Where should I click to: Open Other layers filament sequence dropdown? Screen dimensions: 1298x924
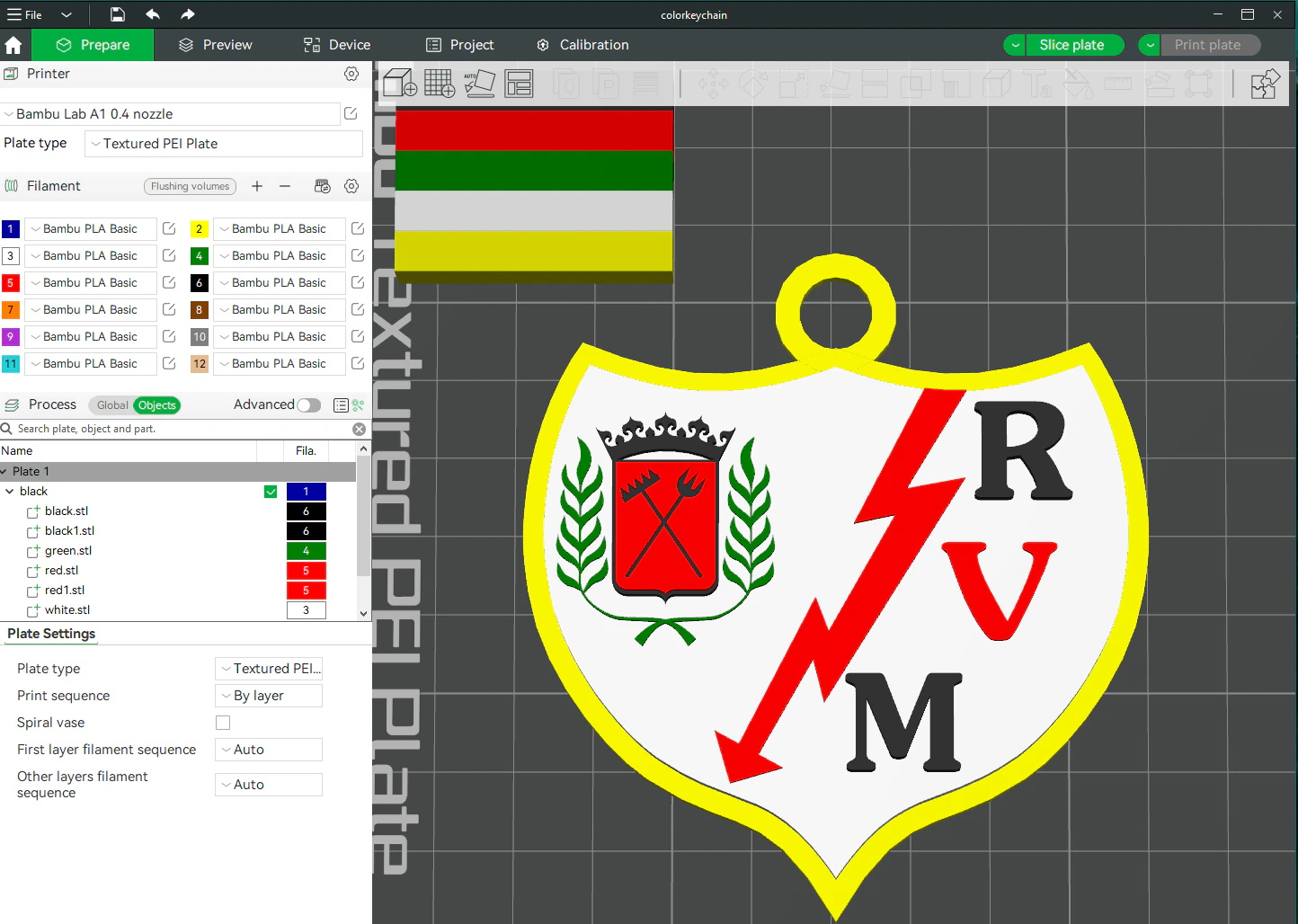point(269,785)
